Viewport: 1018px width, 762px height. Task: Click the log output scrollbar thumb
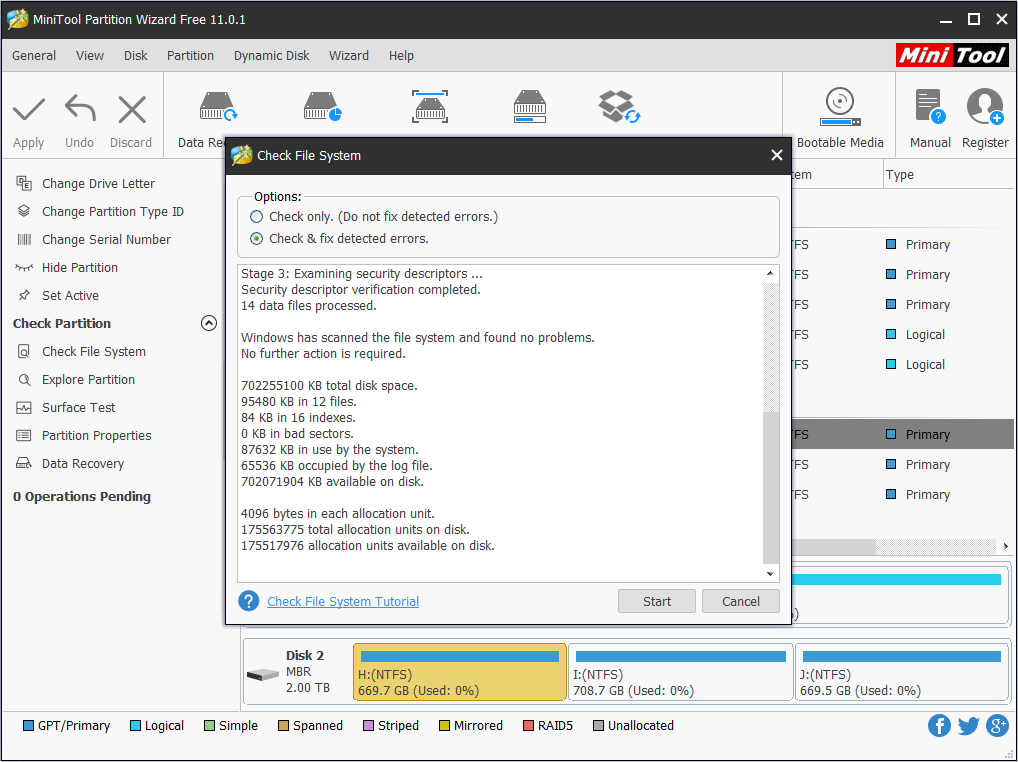pos(770,487)
